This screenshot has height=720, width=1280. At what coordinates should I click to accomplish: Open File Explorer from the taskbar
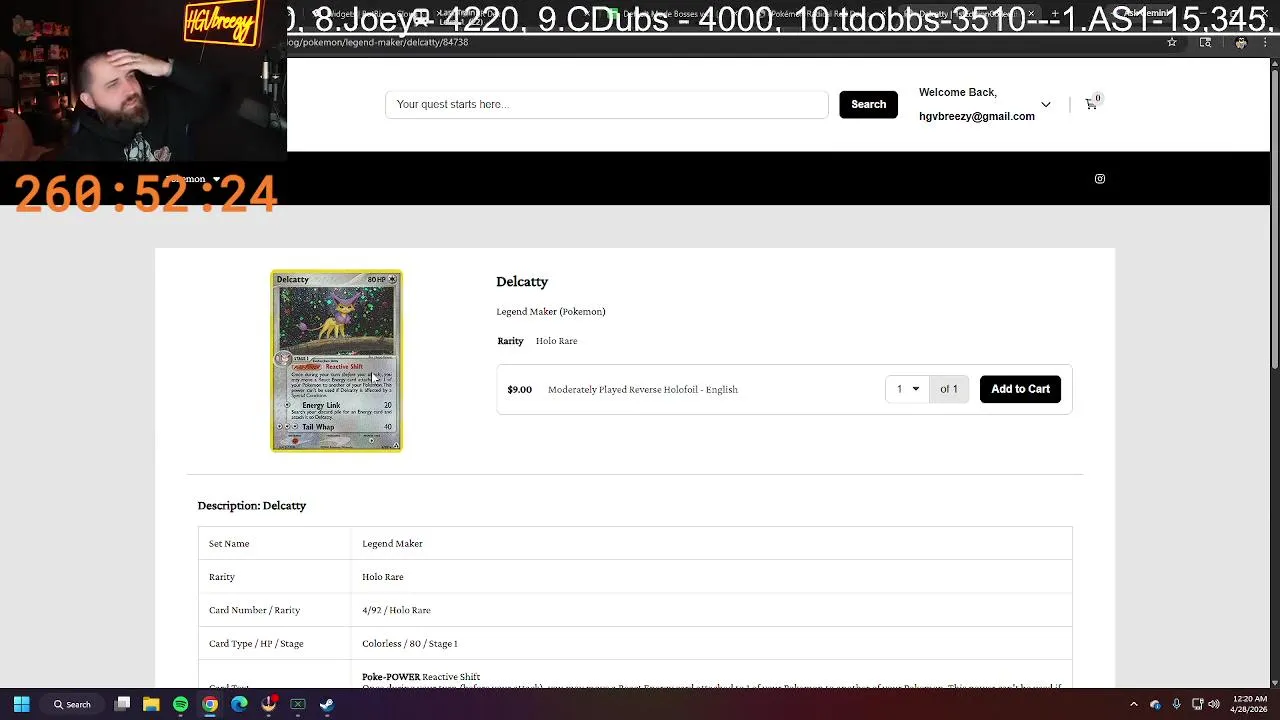click(x=151, y=704)
